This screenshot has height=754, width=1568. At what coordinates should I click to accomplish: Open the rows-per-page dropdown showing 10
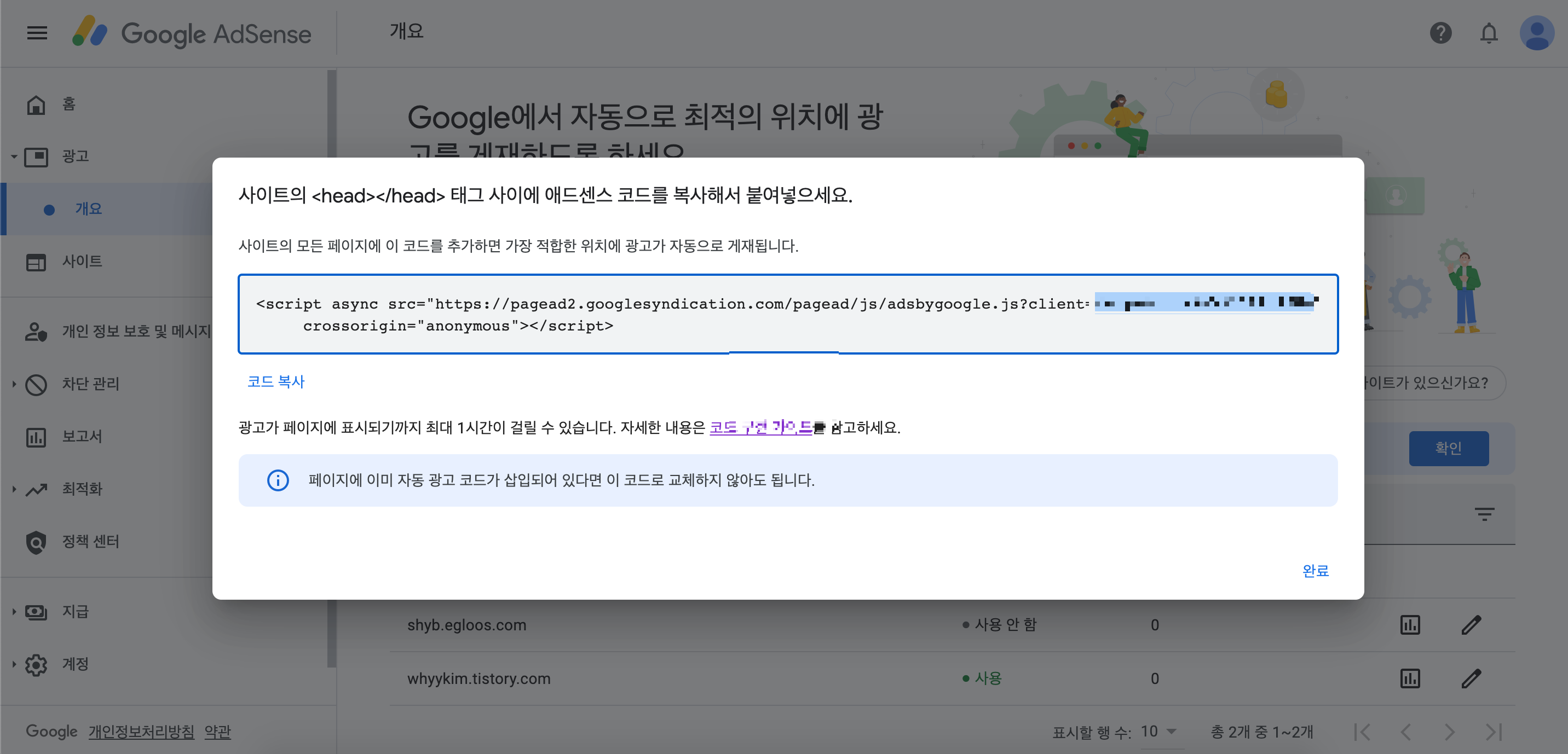pyautogui.click(x=1158, y=732)
